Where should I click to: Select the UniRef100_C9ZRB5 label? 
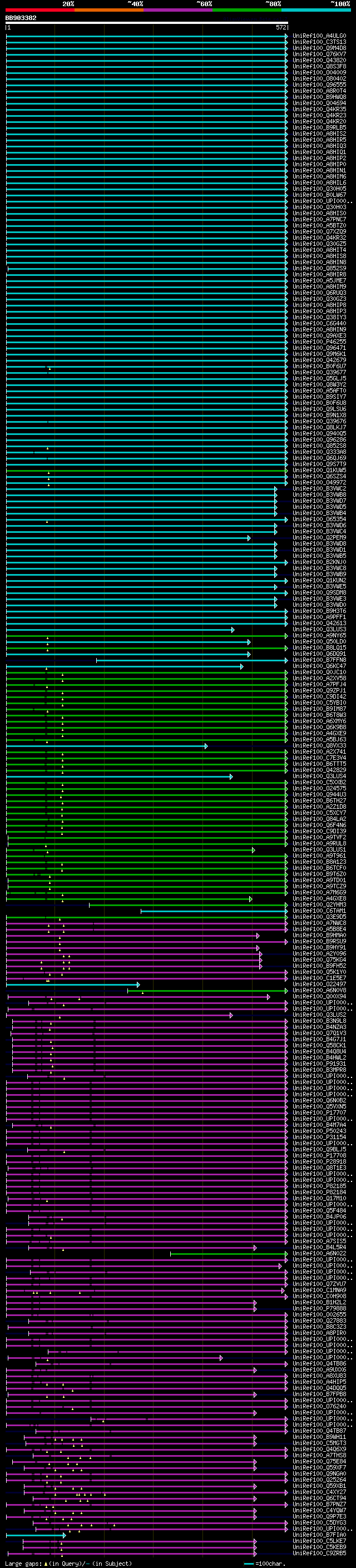pyautogui.click(x=319, y=1553)
